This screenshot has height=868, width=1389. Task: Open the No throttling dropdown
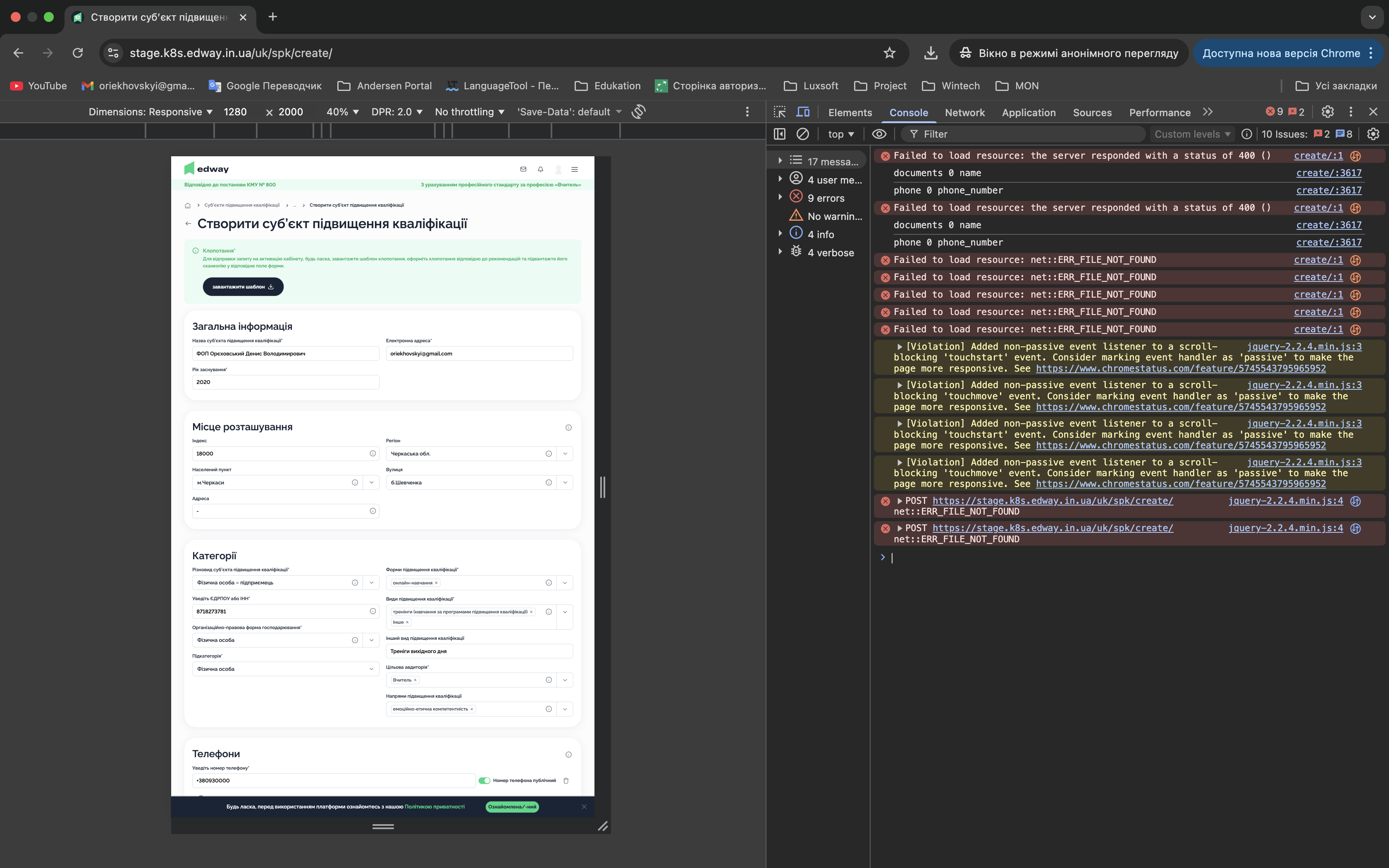(469, 112)
